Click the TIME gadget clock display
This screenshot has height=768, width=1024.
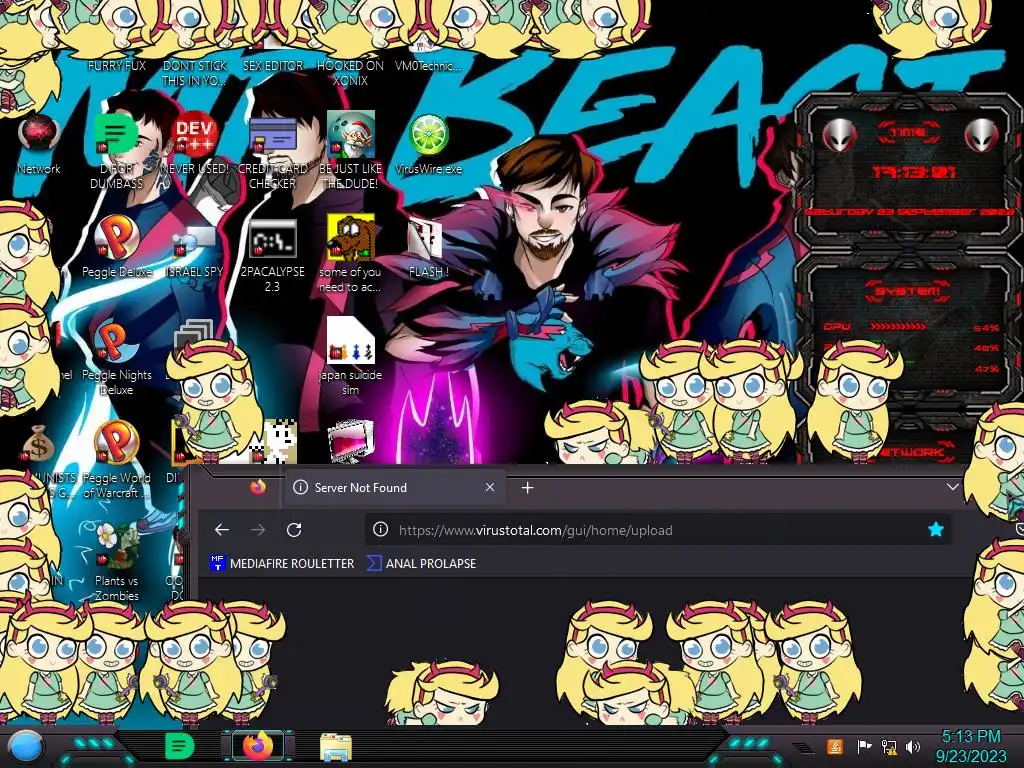pos(914,172)
